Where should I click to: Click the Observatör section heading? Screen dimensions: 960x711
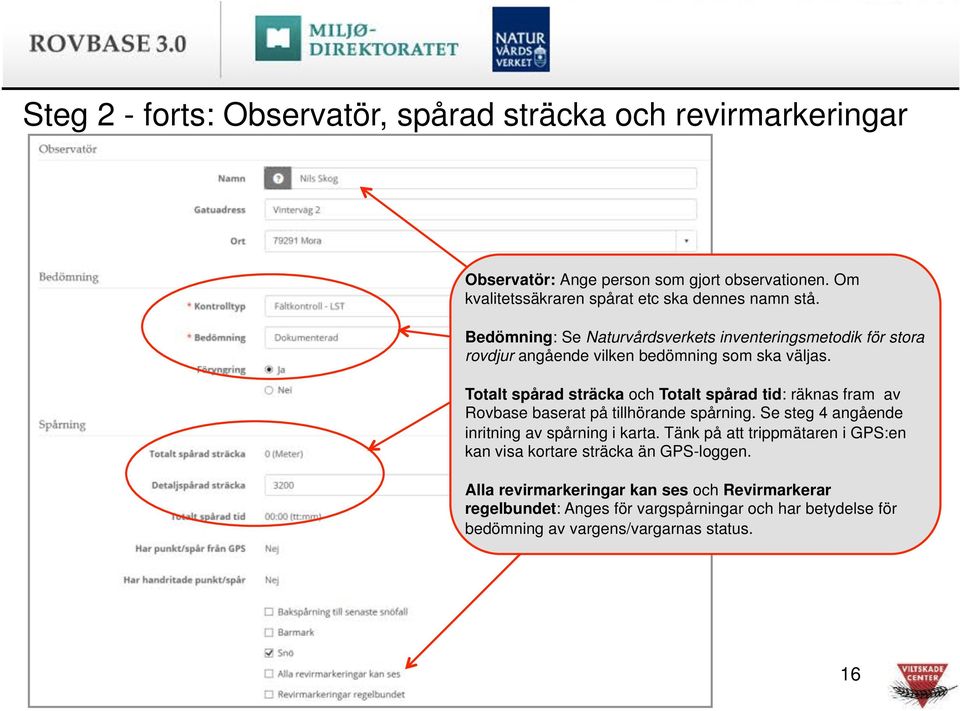[68, 149]
